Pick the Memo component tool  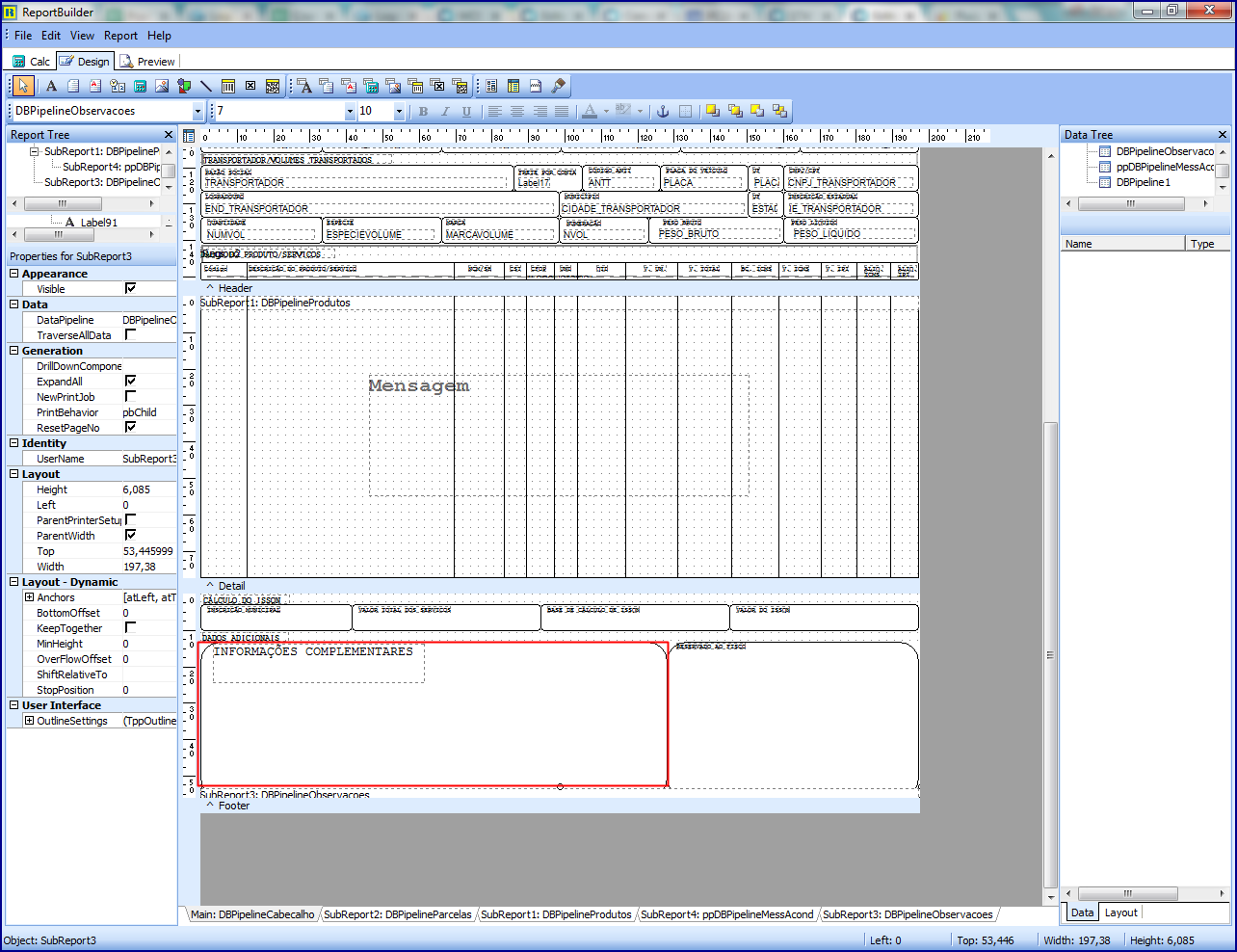point(73,86)
